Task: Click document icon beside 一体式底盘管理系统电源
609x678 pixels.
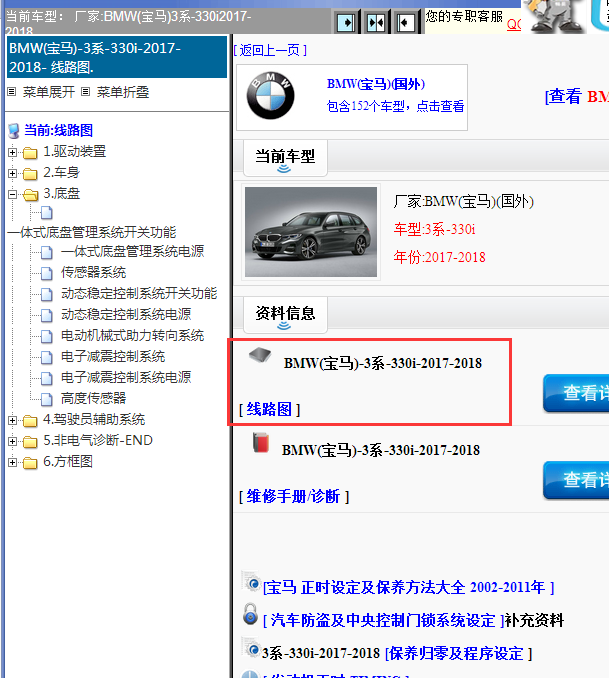Action: click(47, 252)
